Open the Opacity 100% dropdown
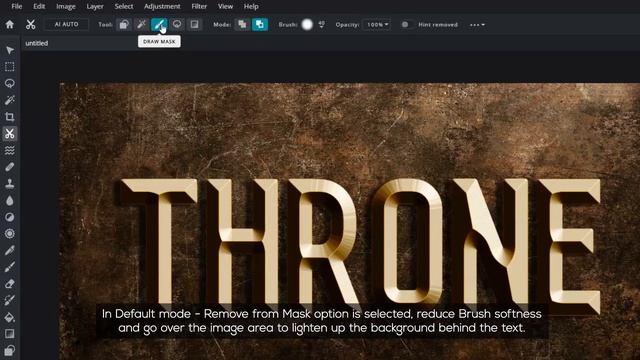Image resolution: width=640 pixels, height=360 pixels. 376,24
